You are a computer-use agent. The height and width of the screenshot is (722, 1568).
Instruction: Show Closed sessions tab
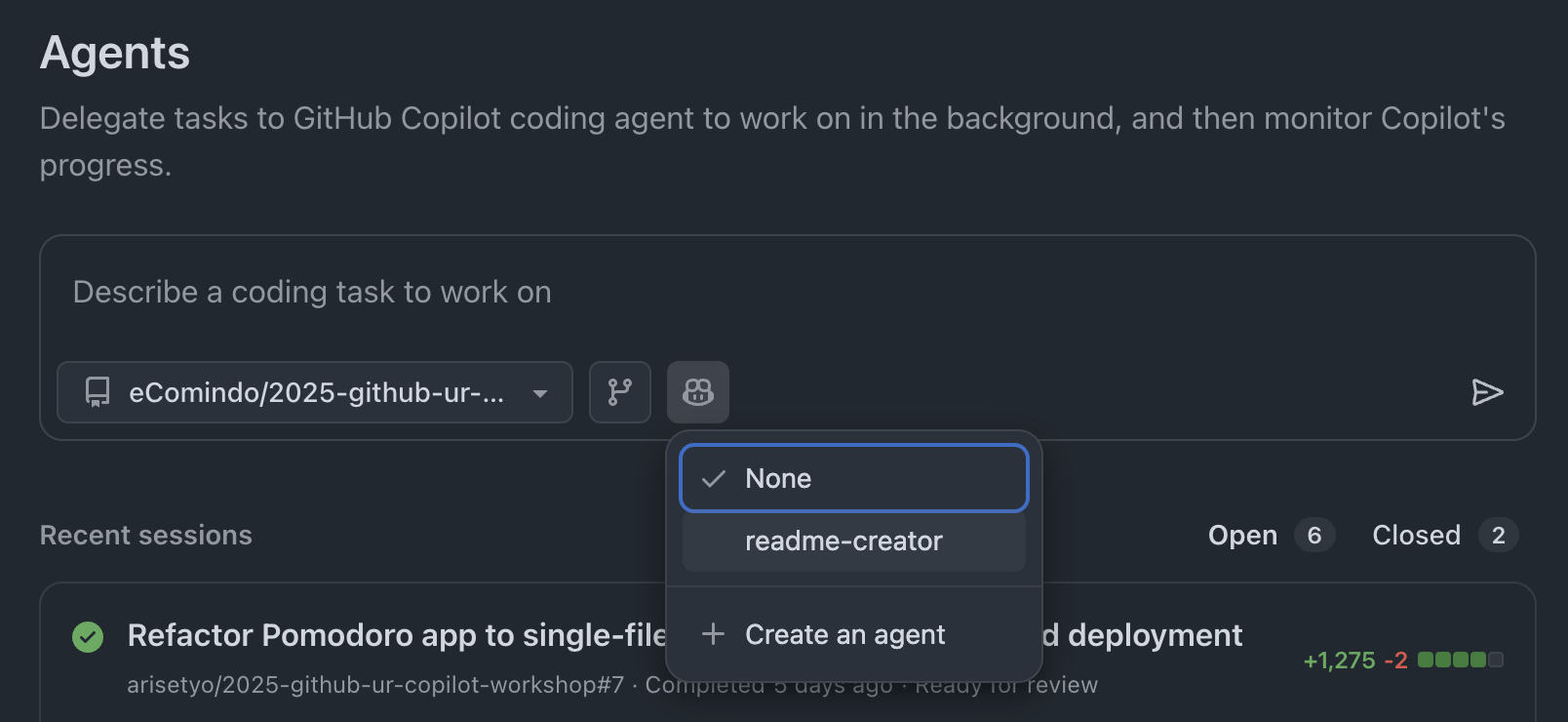coord(1445,535)
